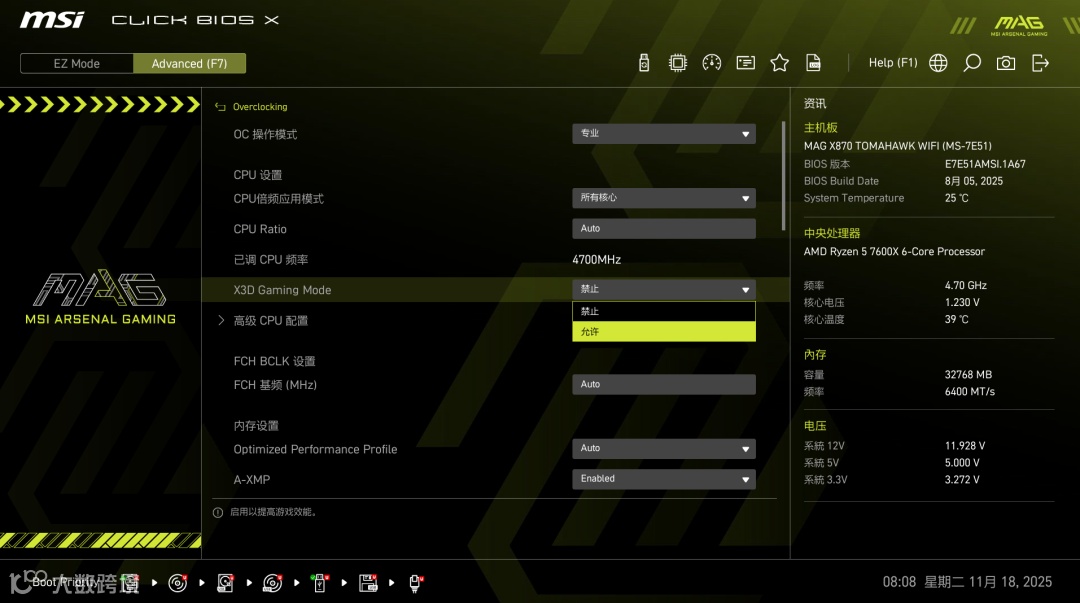The image size is (1080, 603).
Task: Open the OC 操作模式 dropdown
Action: point(664,134)
